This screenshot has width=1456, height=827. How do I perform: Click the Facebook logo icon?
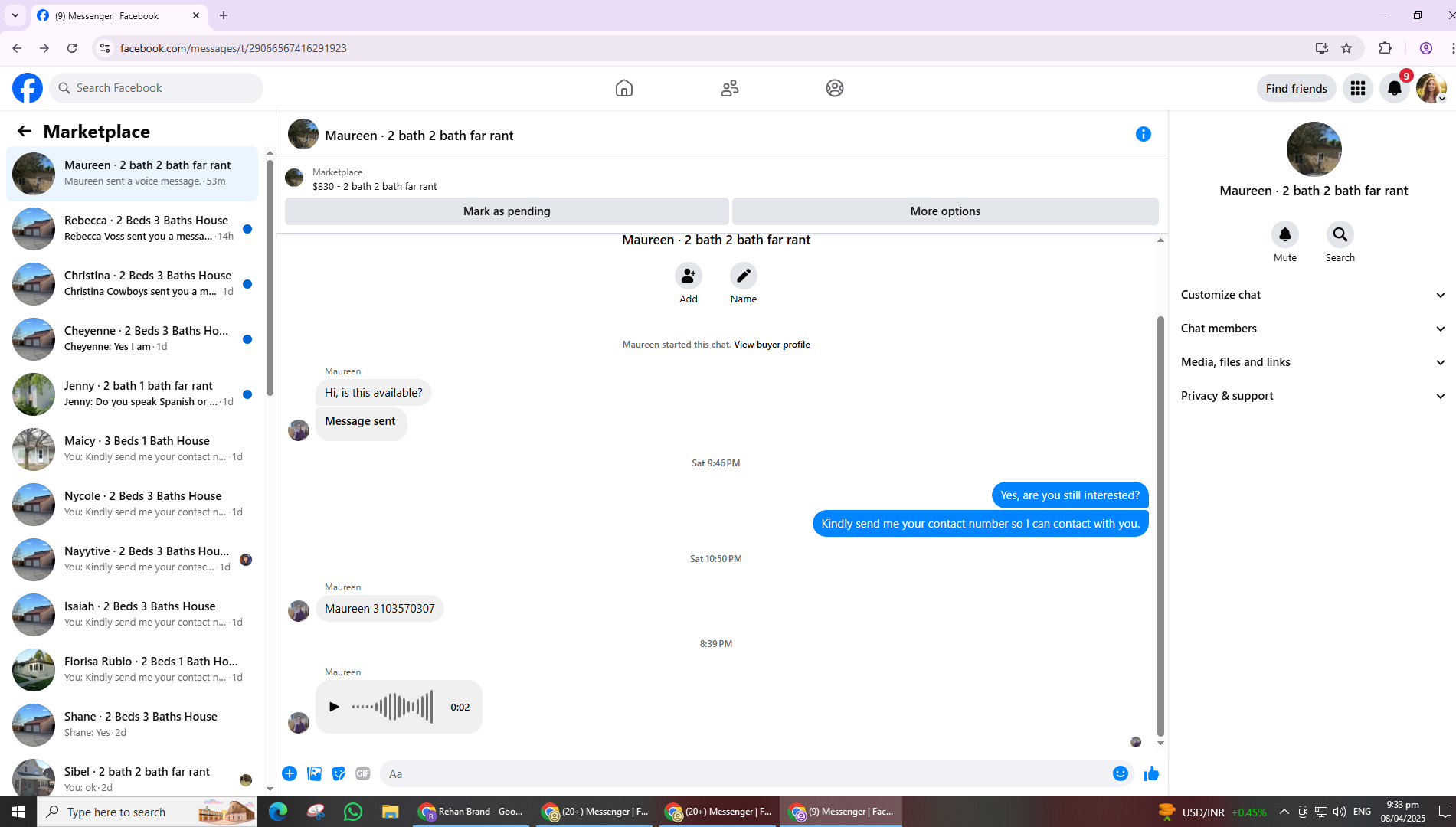coord(28,88)
